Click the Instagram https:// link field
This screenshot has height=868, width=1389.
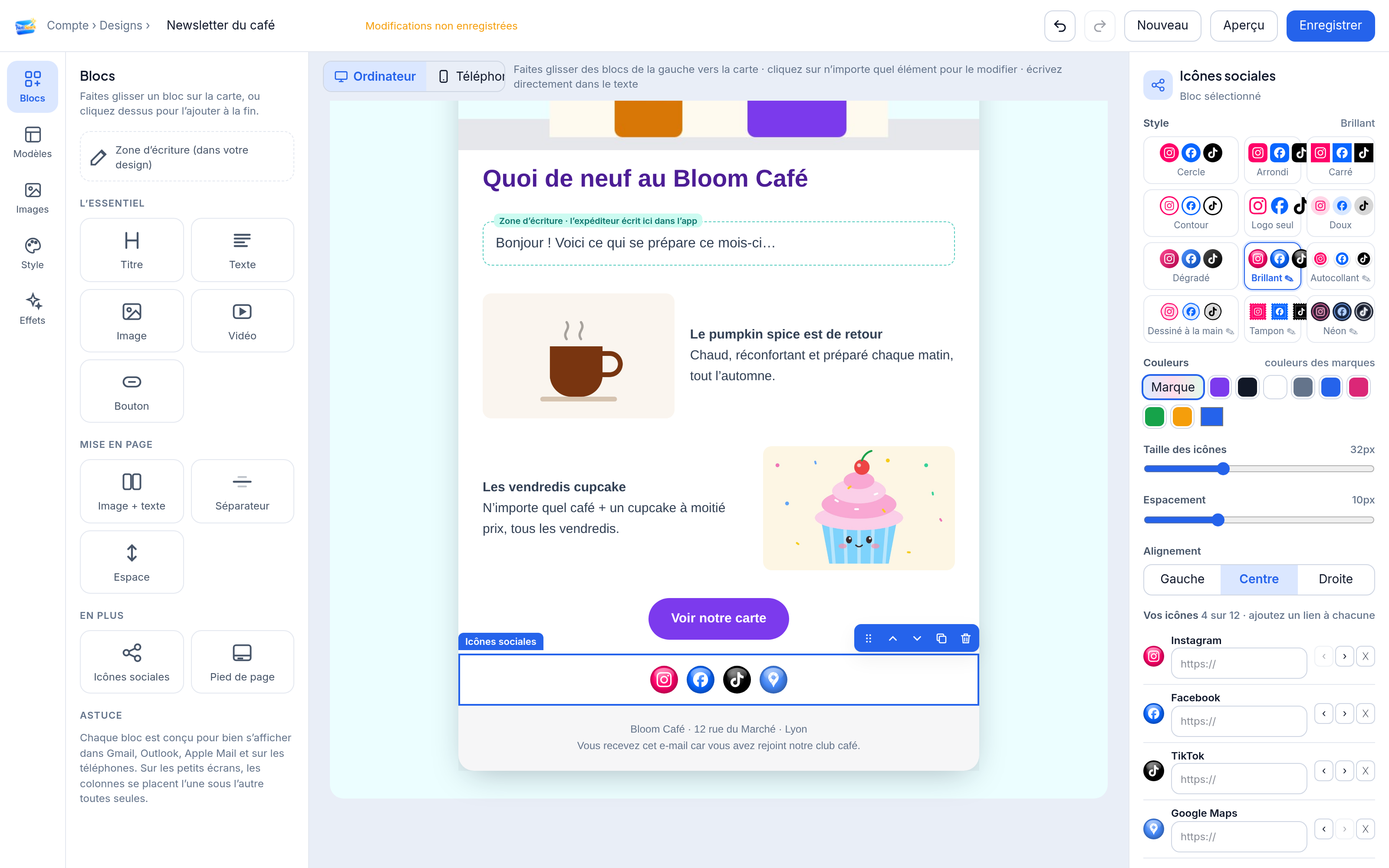1239,664
